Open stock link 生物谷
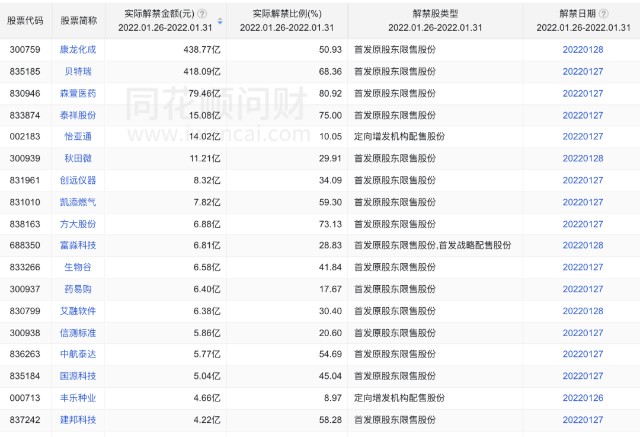Screen dimensions: 640x437 (x=78, y=267)
